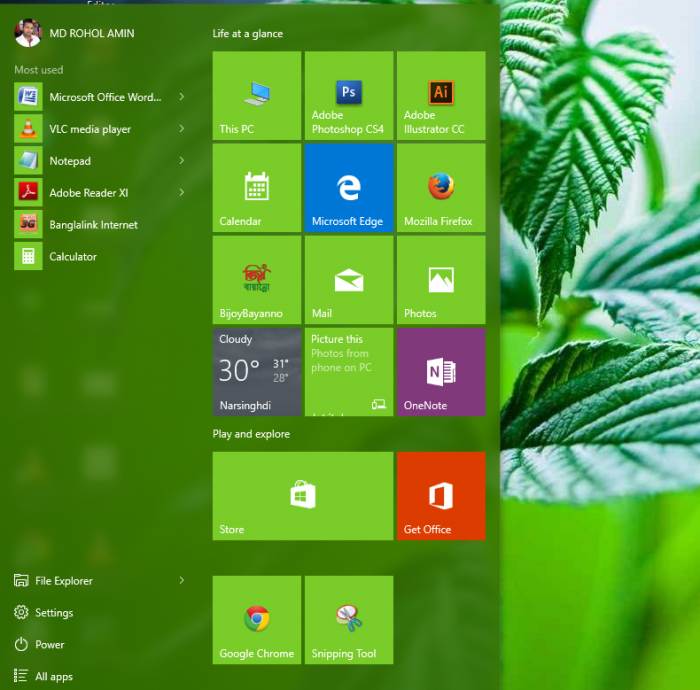The height and width of the screenshot is (690, 700).
Task: Click the Banglalink Internet 3G icon
Action: 28,224
